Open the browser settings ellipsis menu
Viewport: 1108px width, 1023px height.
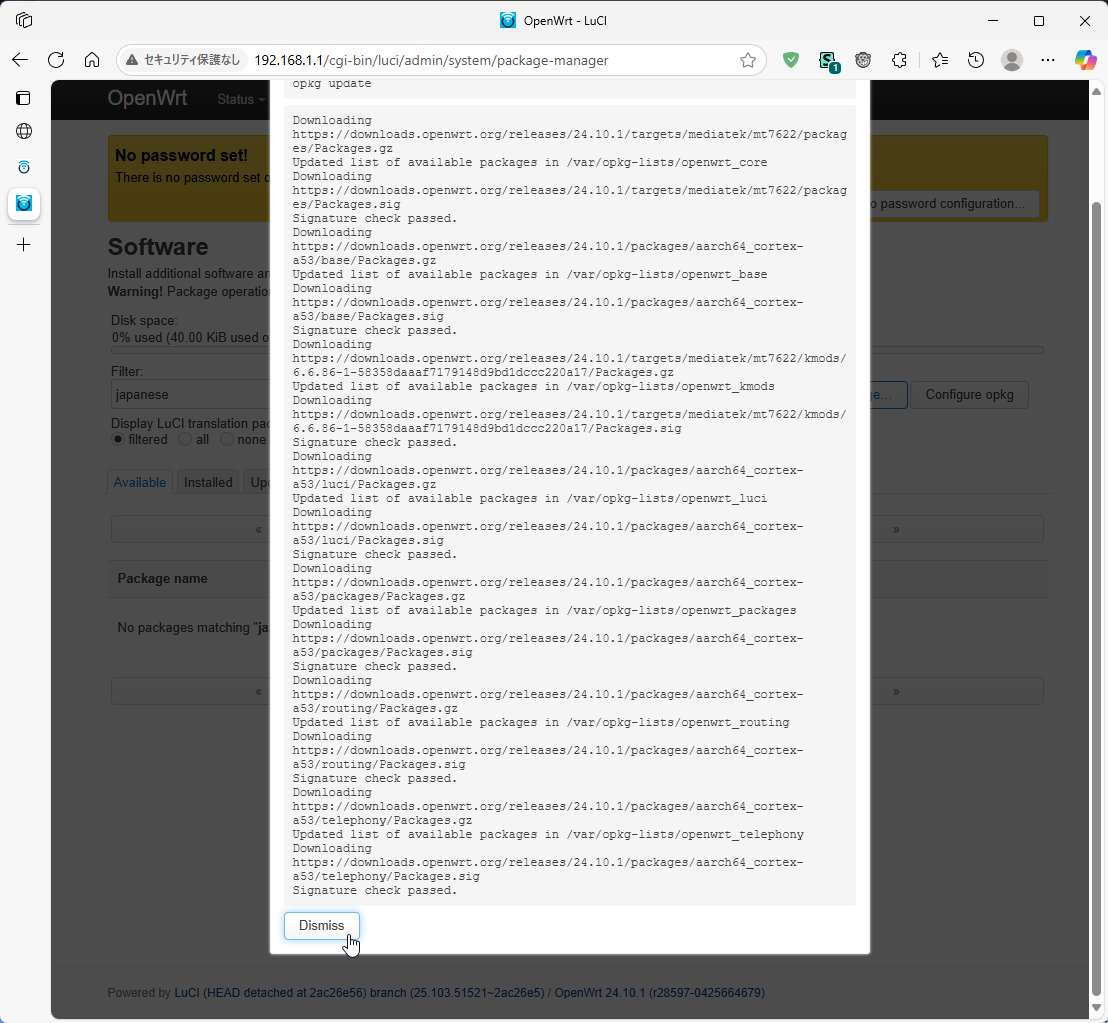point(1047,60)
